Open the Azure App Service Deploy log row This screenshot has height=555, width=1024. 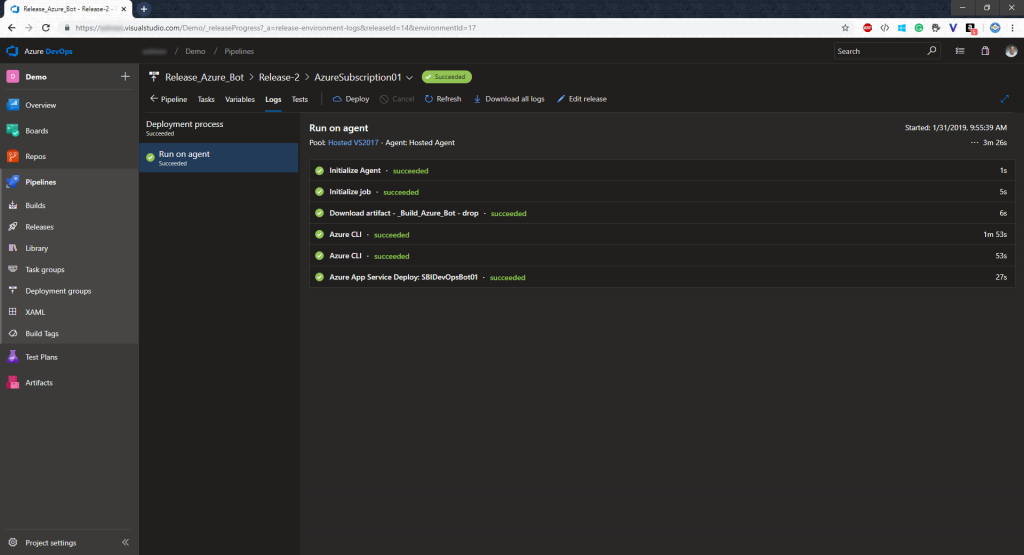point(662,278)
